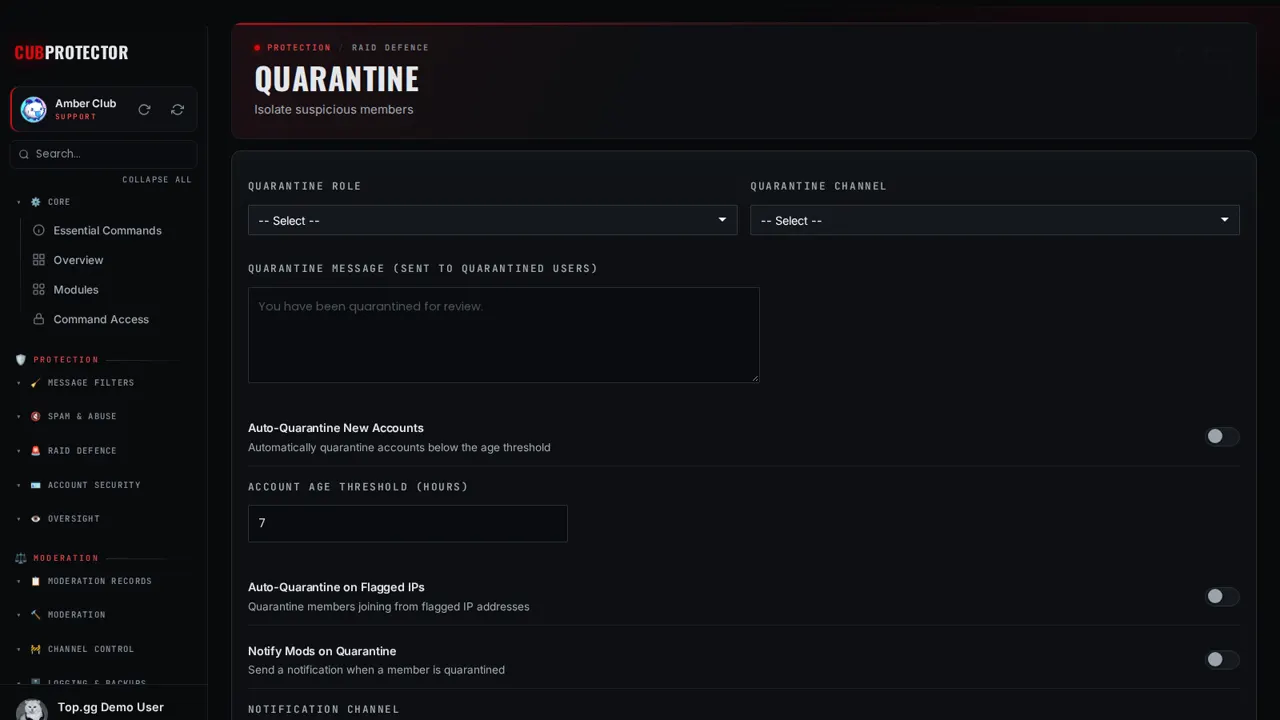
Task: Click the grid icon next to Modules
Action: pos(39,290)
